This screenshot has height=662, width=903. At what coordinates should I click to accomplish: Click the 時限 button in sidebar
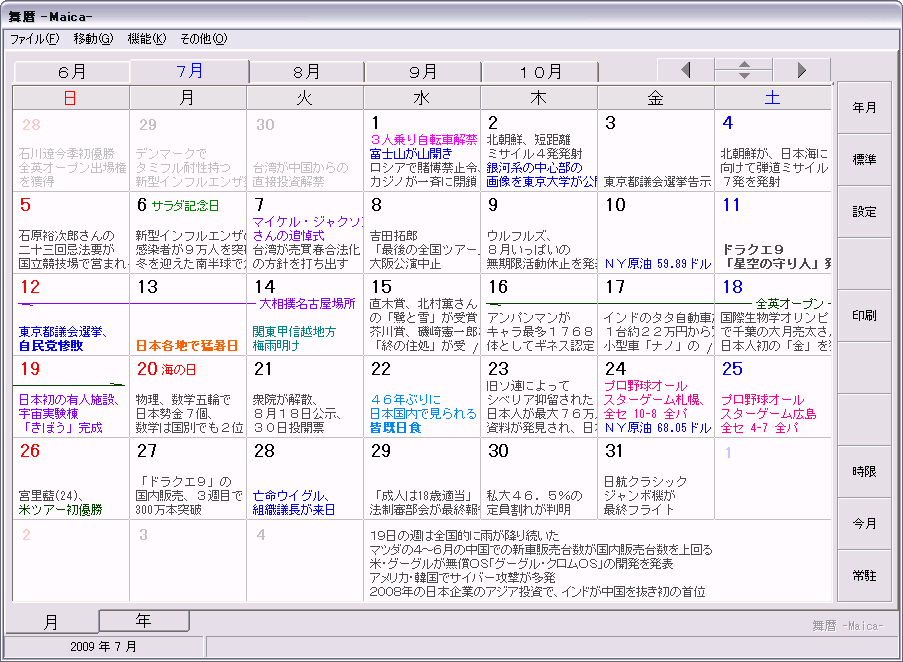[x=864, y=472]
